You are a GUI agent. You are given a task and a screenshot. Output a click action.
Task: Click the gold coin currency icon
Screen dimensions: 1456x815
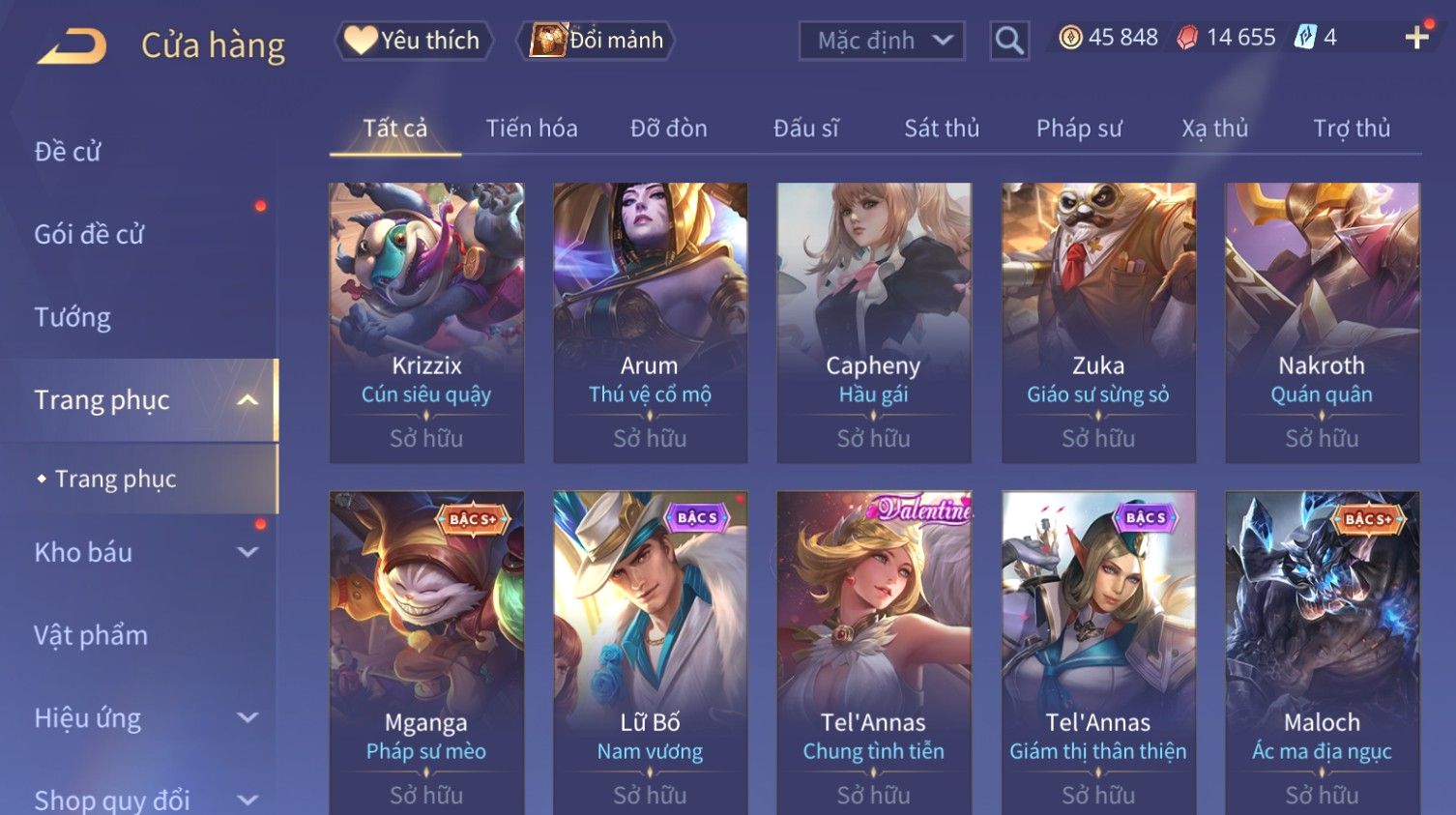(1070, 38)
